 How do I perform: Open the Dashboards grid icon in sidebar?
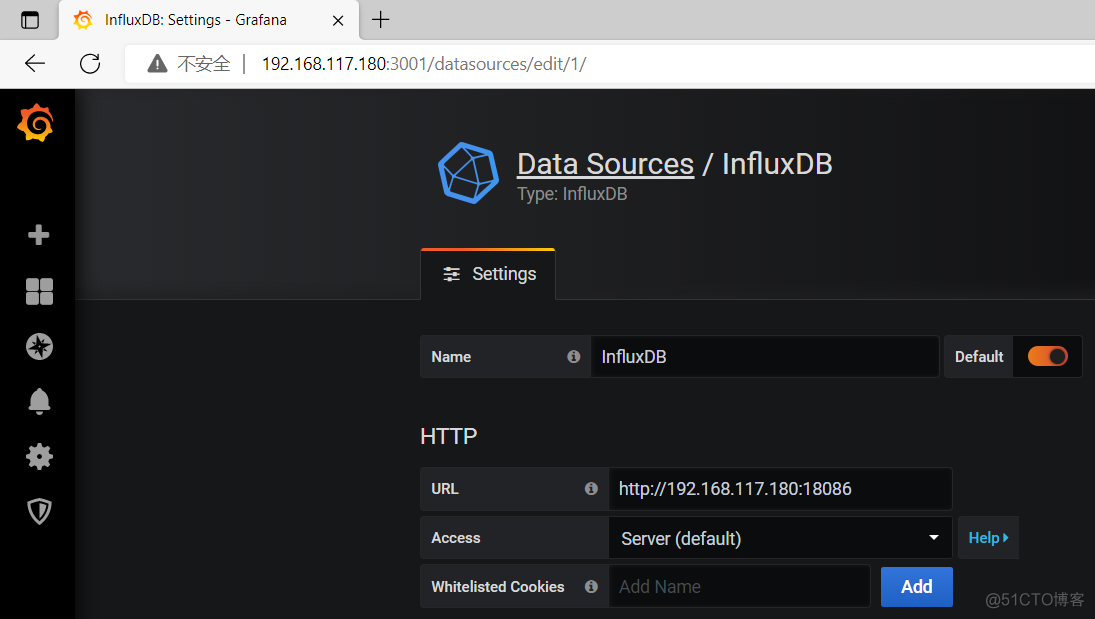[x=39, y=291]
